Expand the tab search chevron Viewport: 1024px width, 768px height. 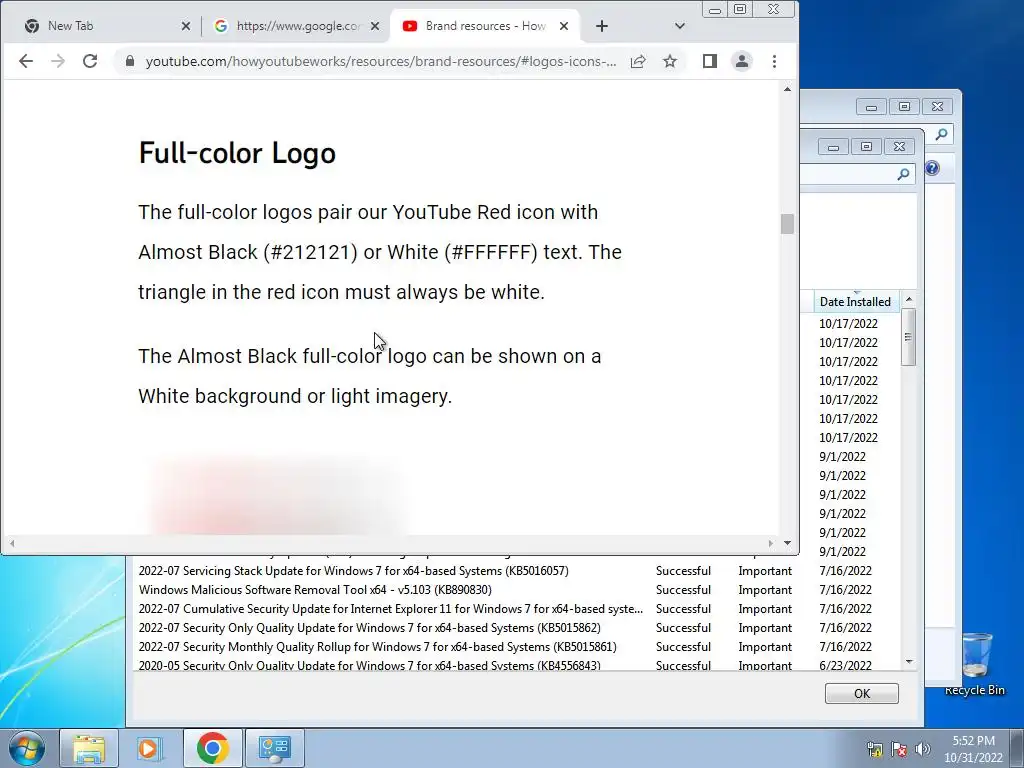click(680, 26)
